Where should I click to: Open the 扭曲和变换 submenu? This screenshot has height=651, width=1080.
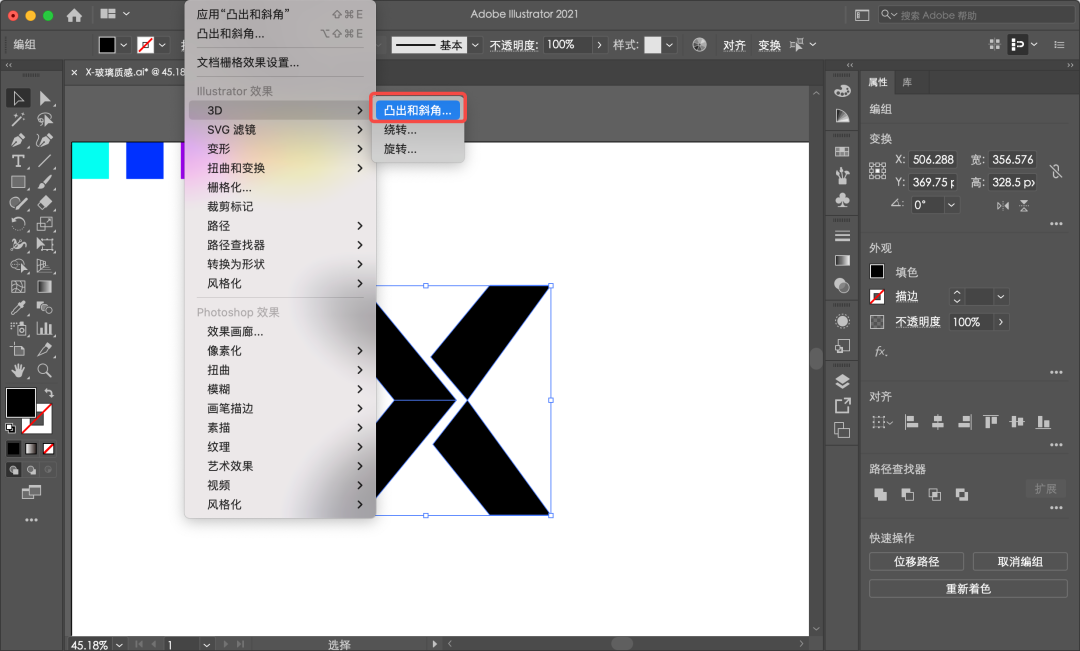coord(280,168)
